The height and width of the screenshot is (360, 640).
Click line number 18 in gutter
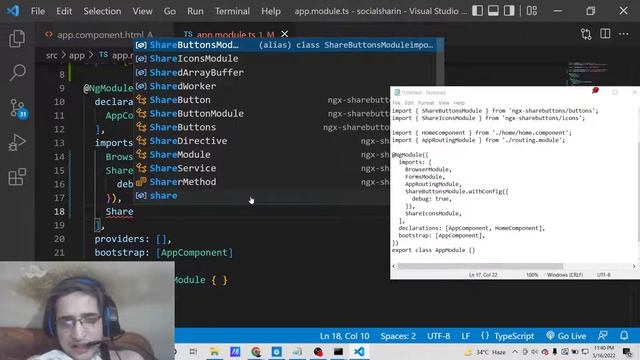tap(59, 211)
